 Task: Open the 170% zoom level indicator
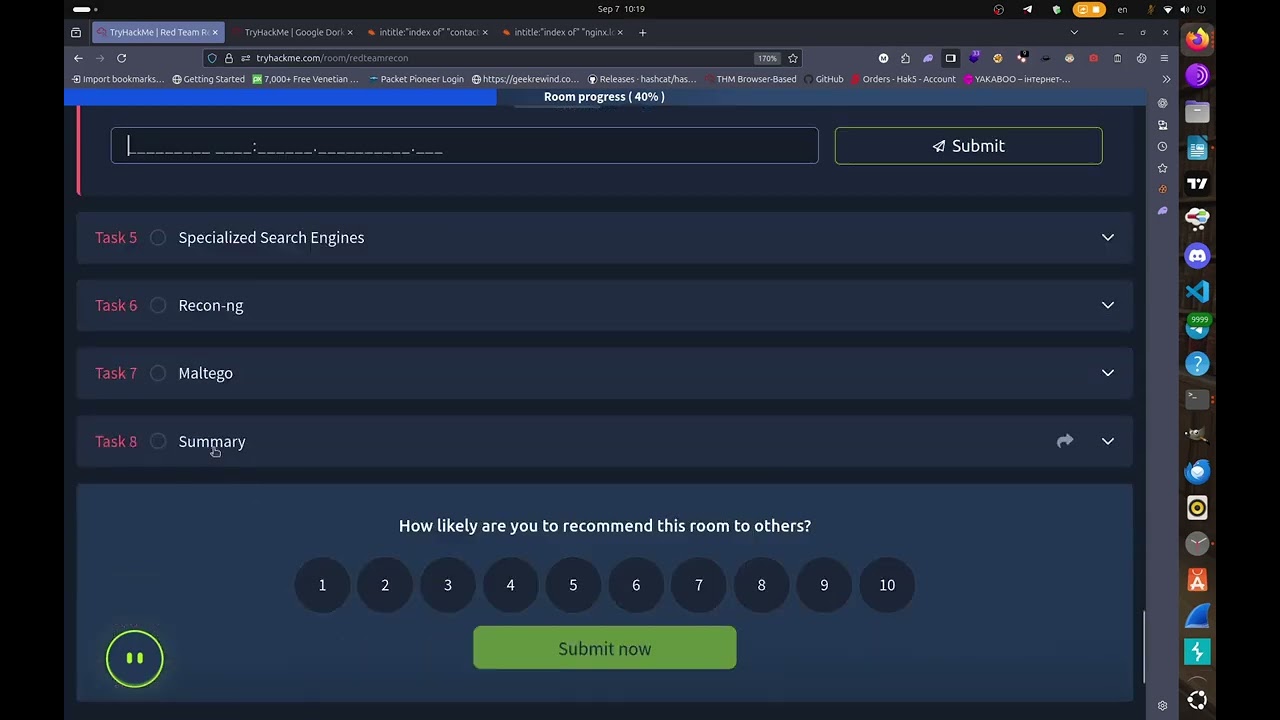[x=767, y=58]
